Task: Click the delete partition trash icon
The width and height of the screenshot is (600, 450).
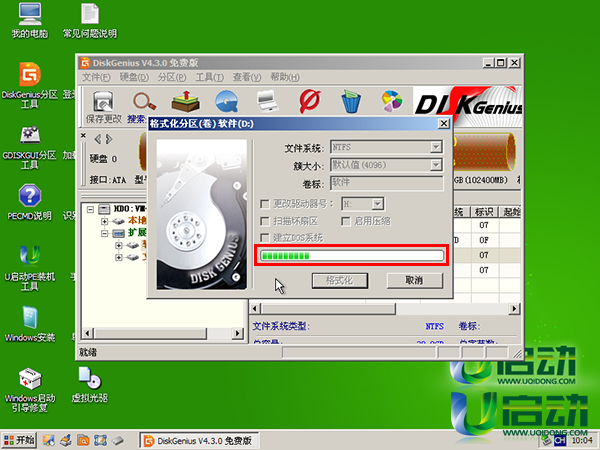Action: (351, 101)
